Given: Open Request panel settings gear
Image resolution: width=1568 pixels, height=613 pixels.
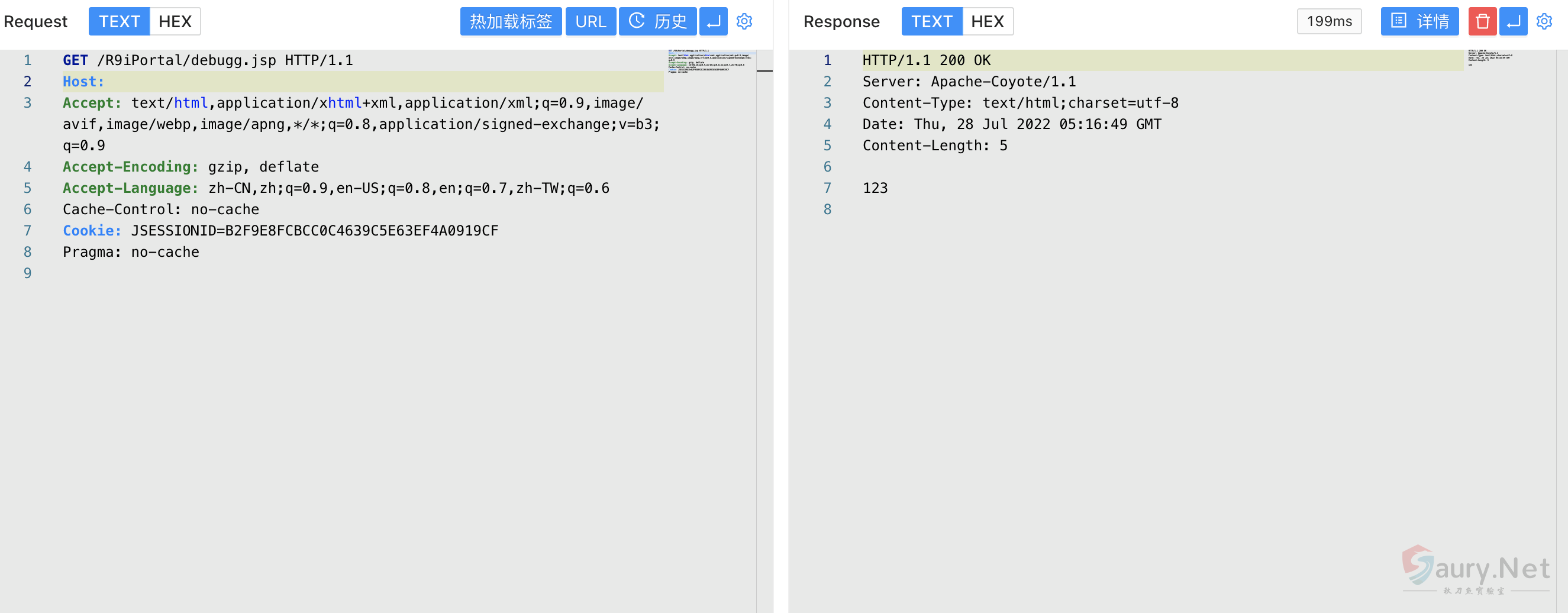Looking at the screenshot, I should coord(744,22).
